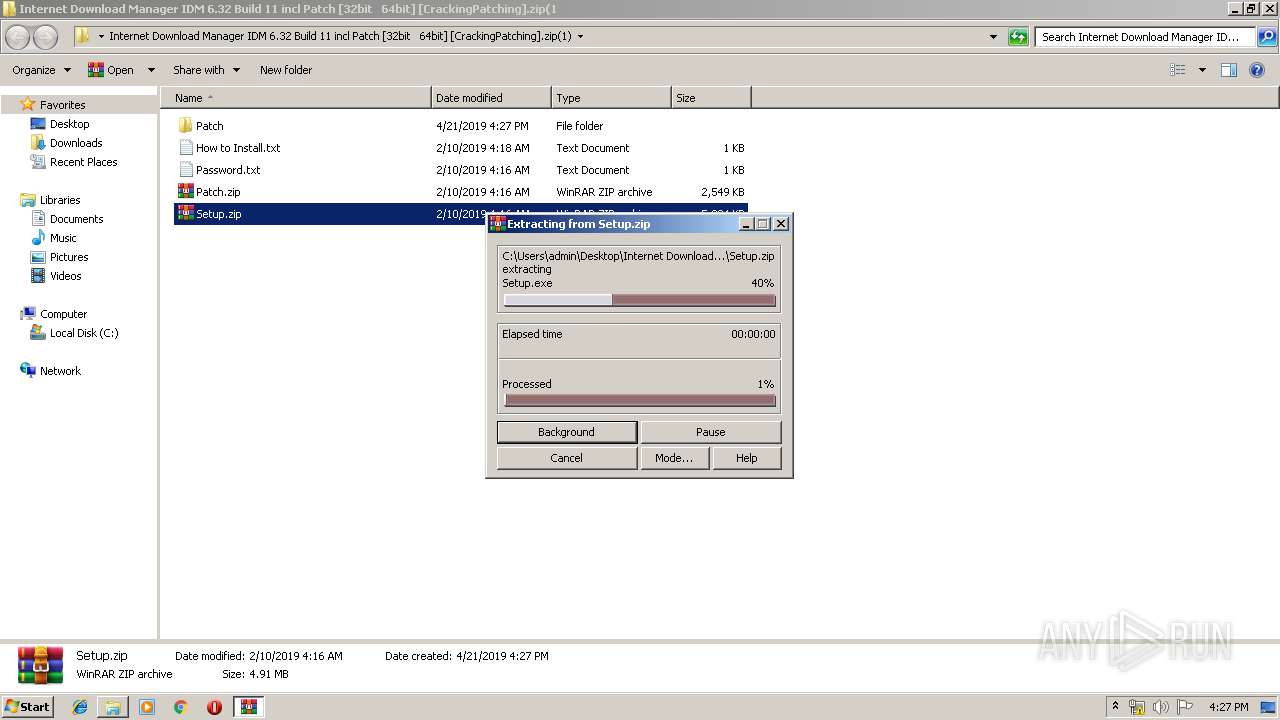
Task: Click the Processed 1% progress bar
Action: tap(639, 400)
